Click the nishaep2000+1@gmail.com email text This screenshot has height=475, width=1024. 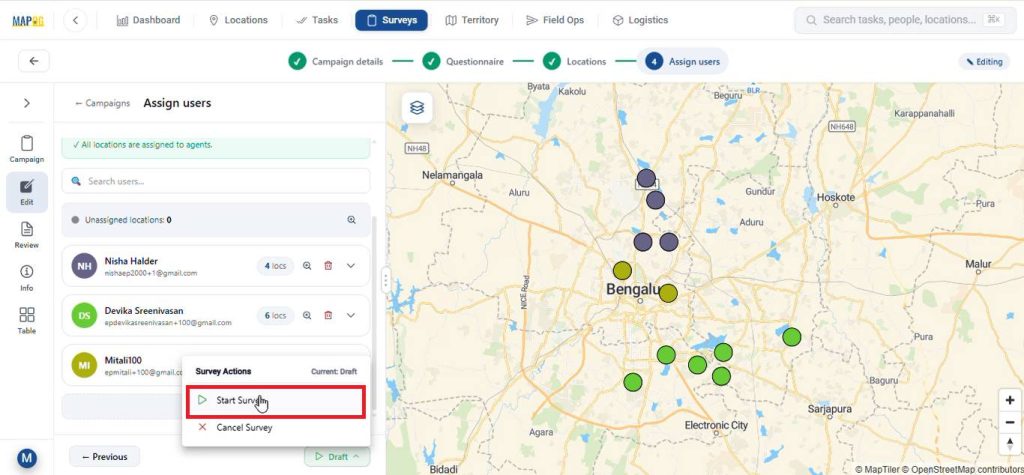tap(151, 273)
